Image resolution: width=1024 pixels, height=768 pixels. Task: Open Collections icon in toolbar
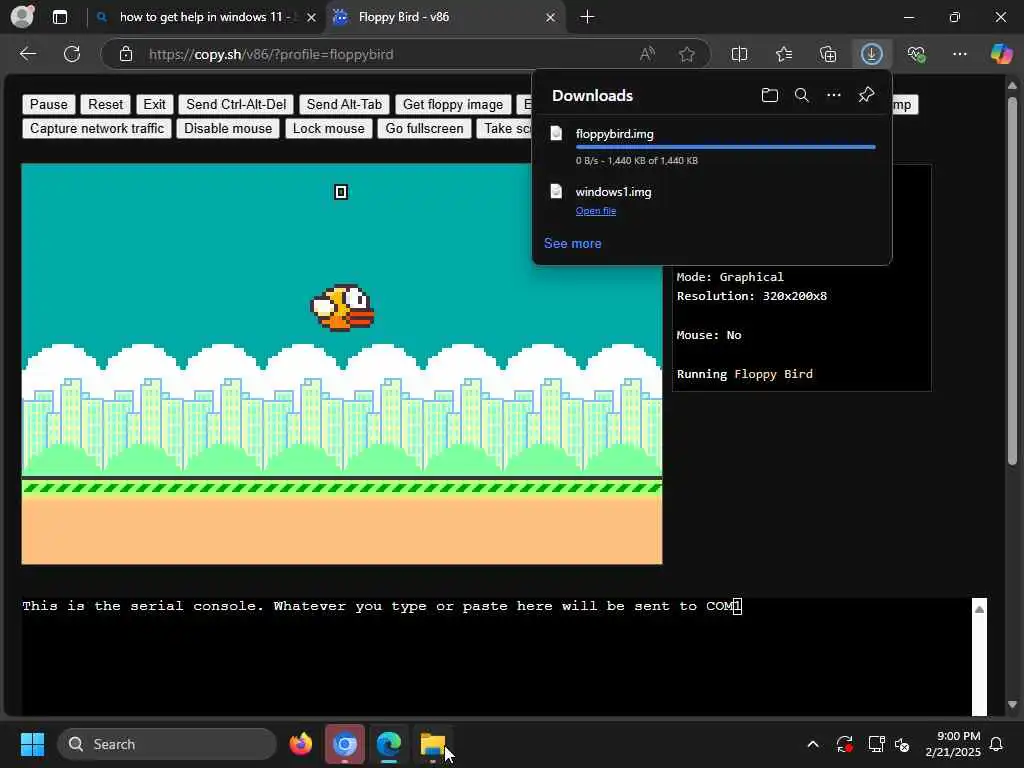[x=828, y=54]
